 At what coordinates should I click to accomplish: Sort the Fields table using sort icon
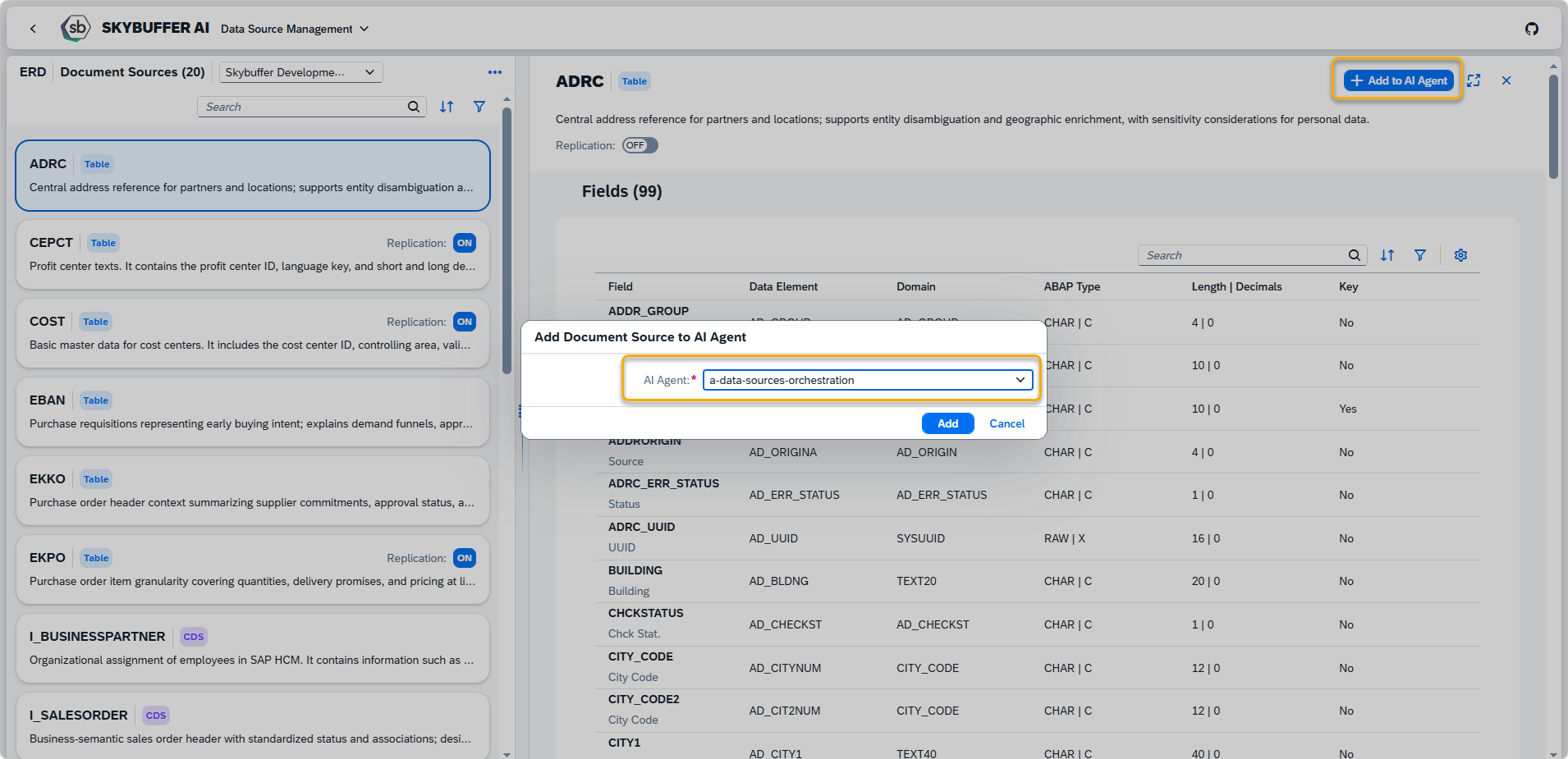[1387, 255]
